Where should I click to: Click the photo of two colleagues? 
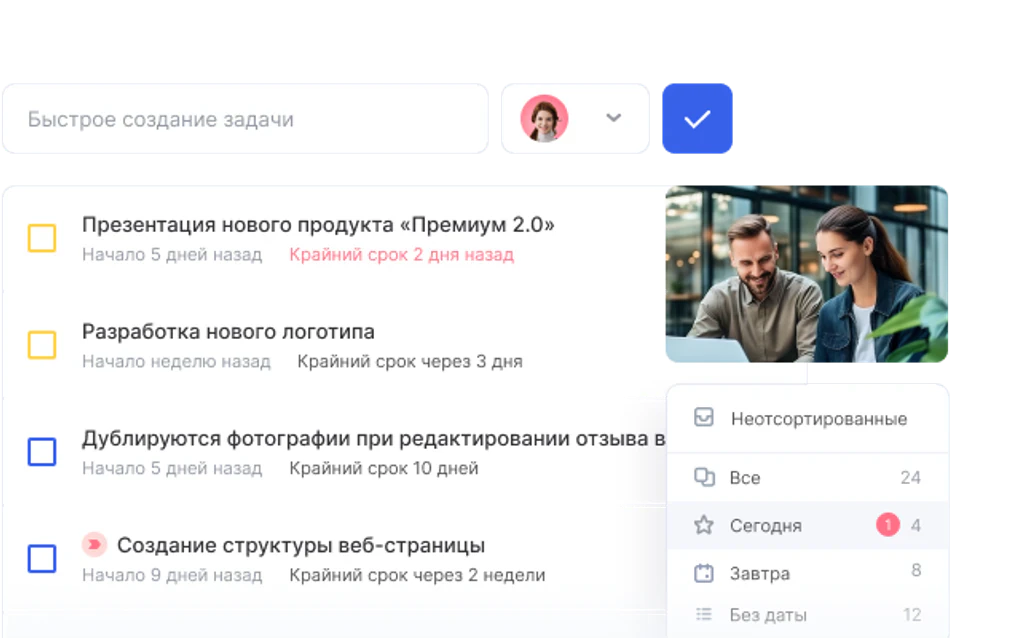click(x=807, y=274)
